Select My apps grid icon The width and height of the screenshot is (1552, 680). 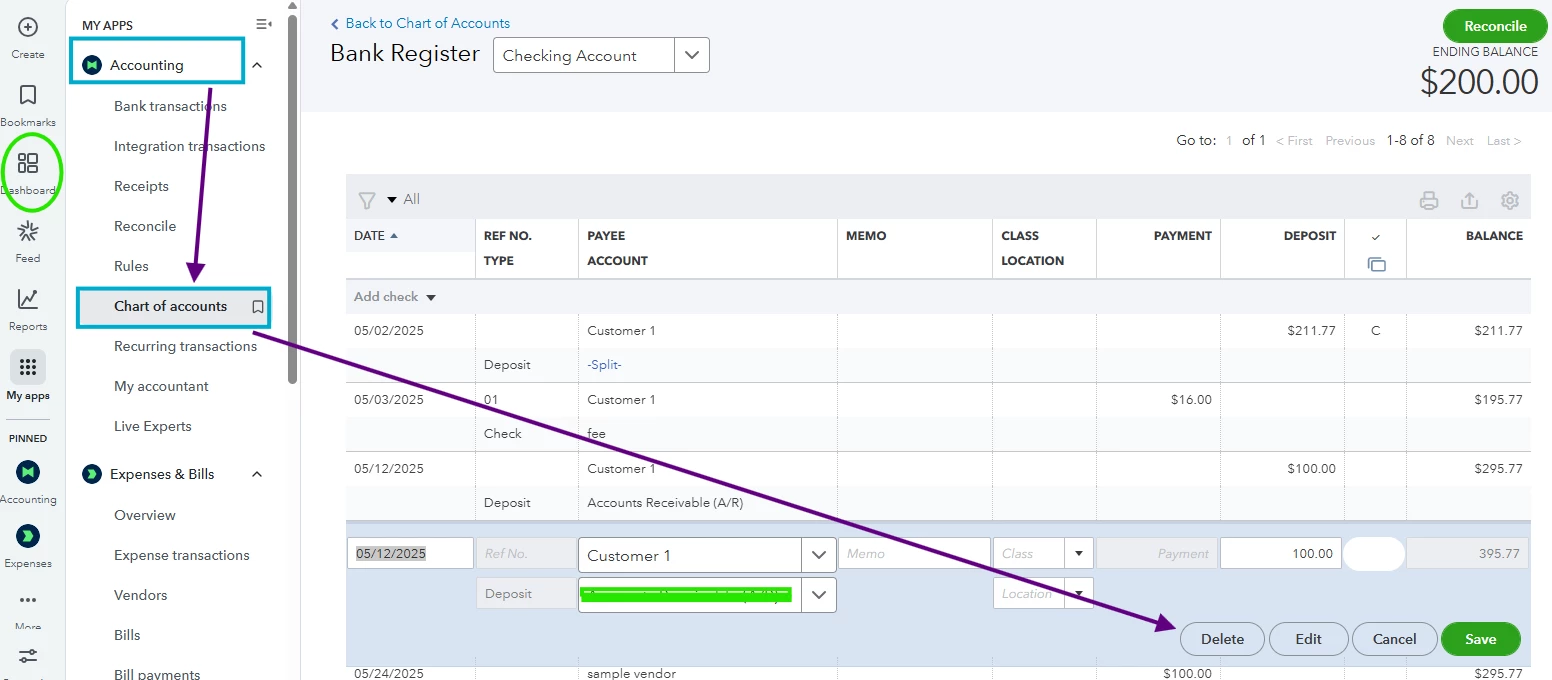[x=28, y=367]
